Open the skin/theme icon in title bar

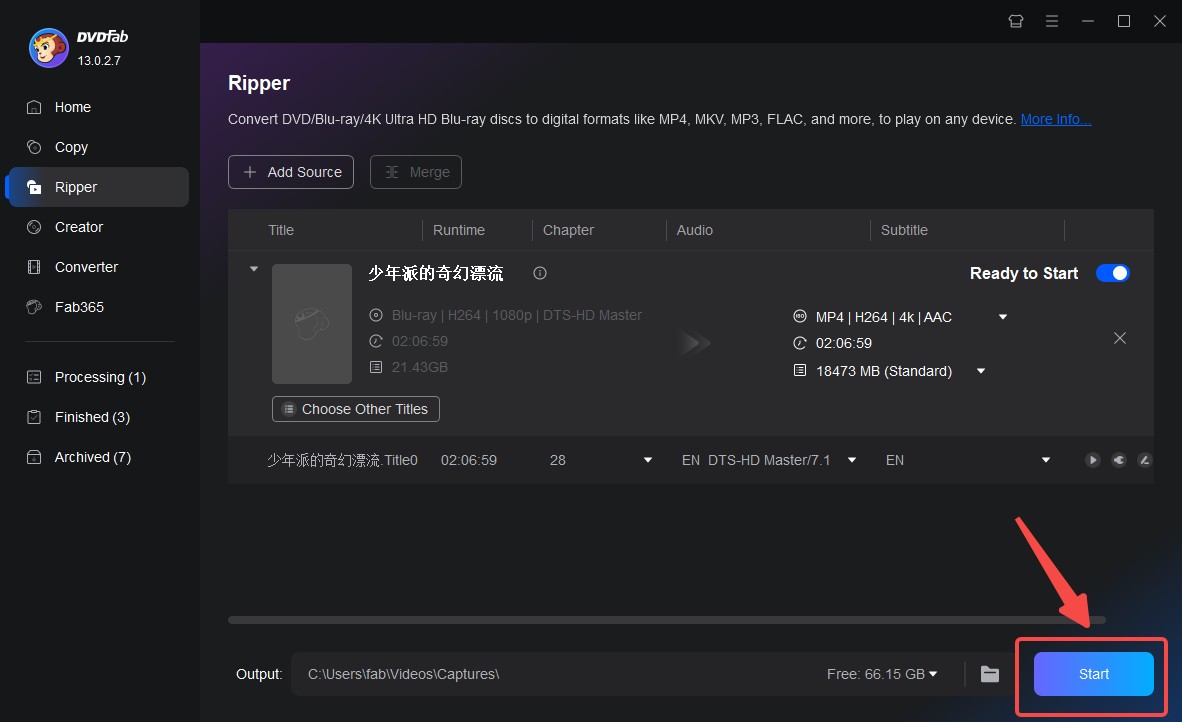point(1015,21)
